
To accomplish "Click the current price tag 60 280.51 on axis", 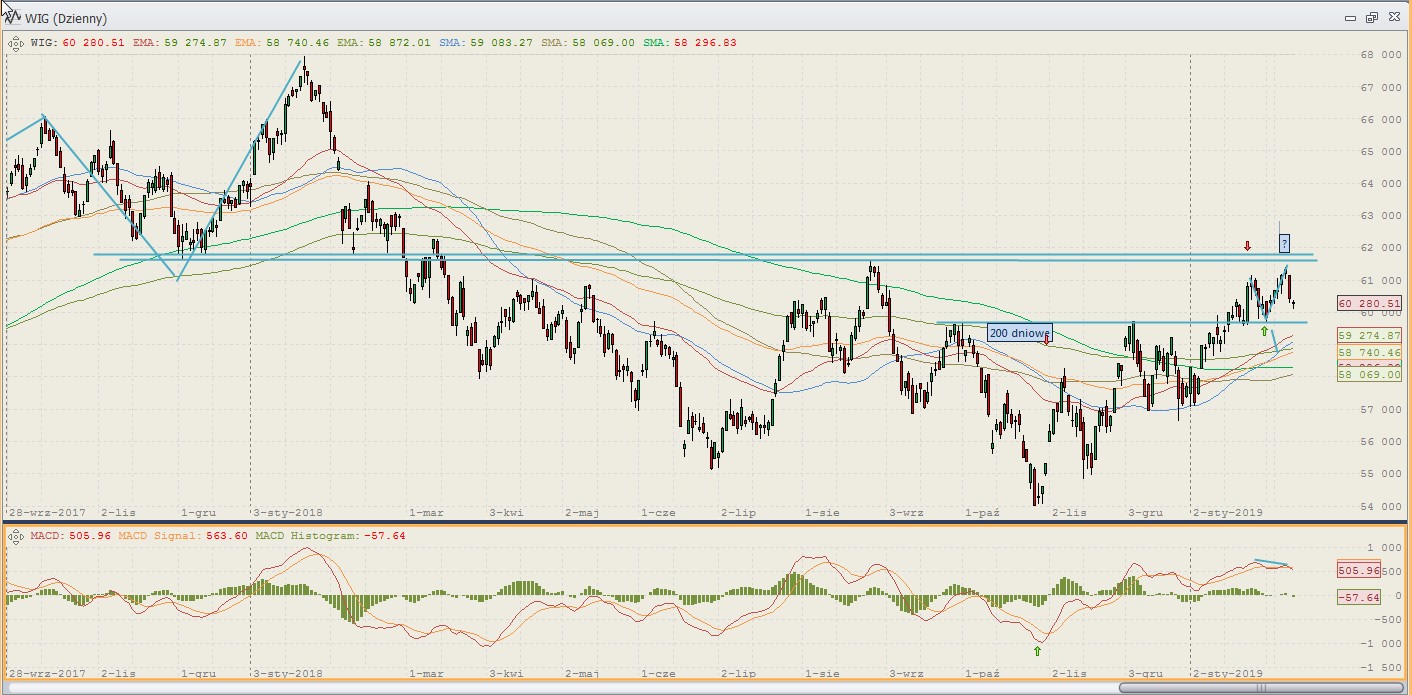I will [x=1369, y=303].
